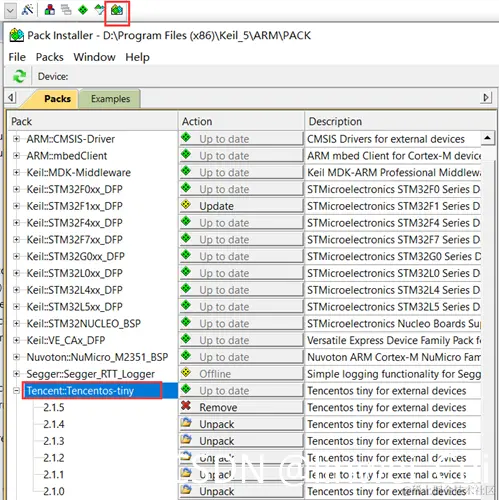
Task: Click Unpack for version 2.1.0
Action: (241, 491)
